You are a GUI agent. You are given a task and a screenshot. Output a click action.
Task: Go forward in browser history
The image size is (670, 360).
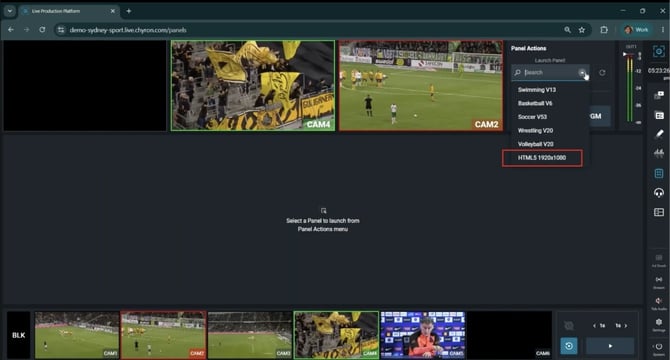click(x=26, y=29)
